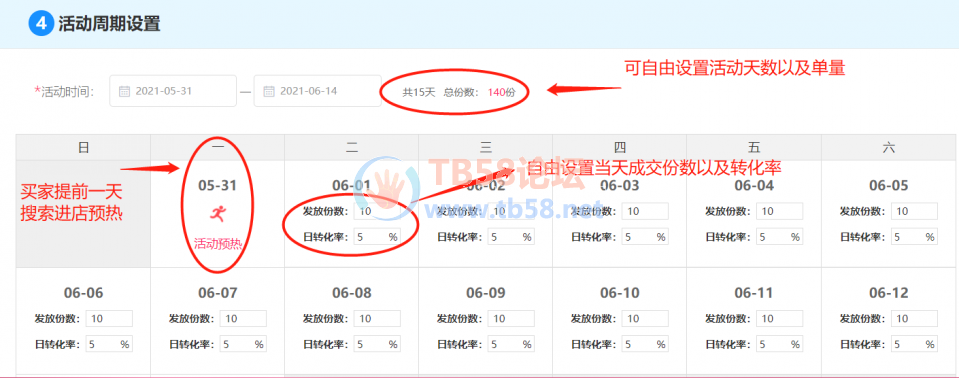959x378 pixels.
Task: Click the 共15天 day count text
Action: [x=418, y=92]
